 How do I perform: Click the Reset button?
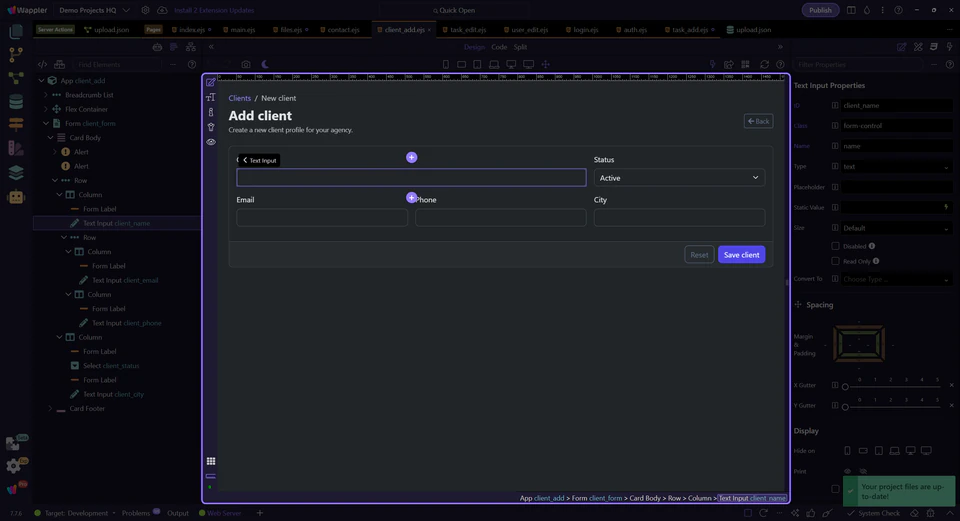[x=699, y=255]
